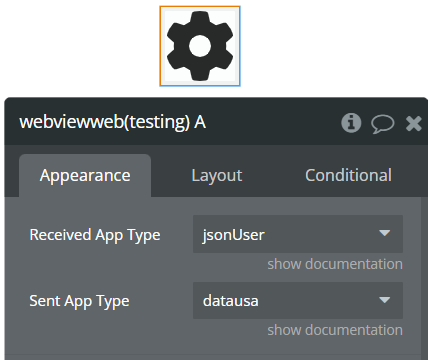The height and width of the screenshot is (360, 428).
Task: Close the webviewweb(testing) A property panel
Action: (414, 123)
